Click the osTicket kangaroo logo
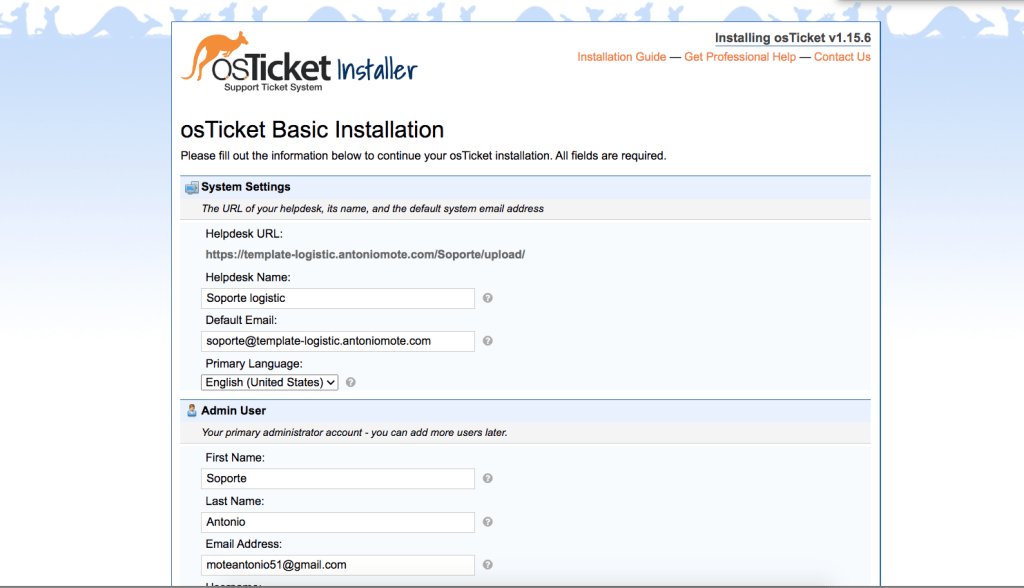Screen dimensions: 1024x588 click(217, 55)
